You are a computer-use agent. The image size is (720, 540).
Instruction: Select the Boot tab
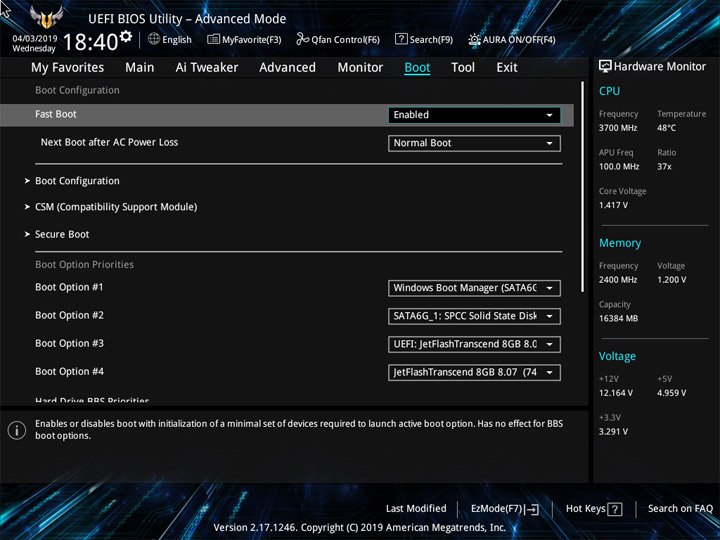(417, 68)
